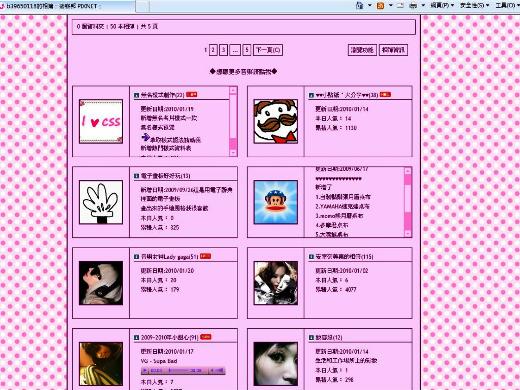
Task: Open the Paul Frank monkey album thumbnail
Action: point(276,202)
